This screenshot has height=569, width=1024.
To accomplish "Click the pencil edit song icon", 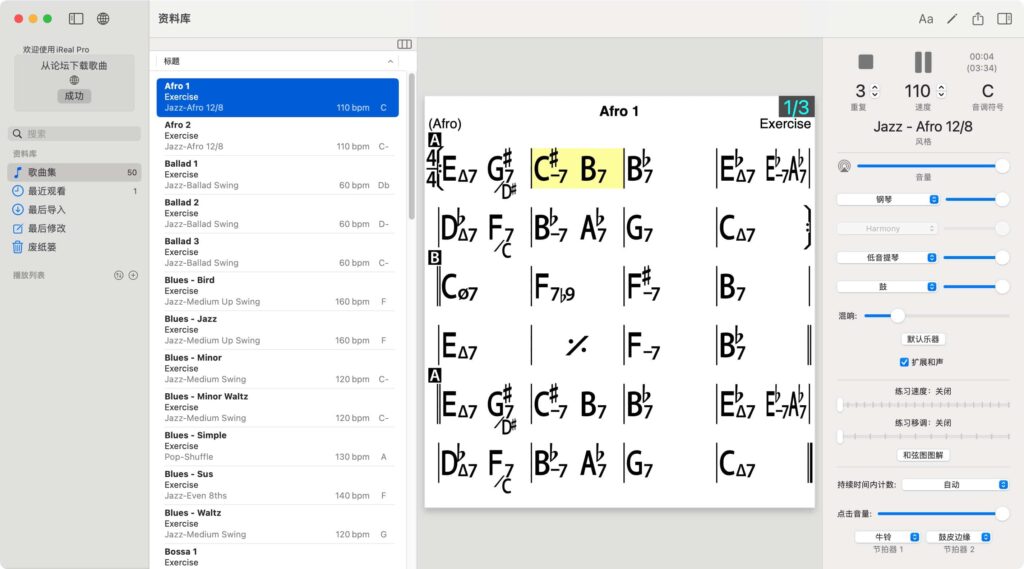I will click(952, 19).
